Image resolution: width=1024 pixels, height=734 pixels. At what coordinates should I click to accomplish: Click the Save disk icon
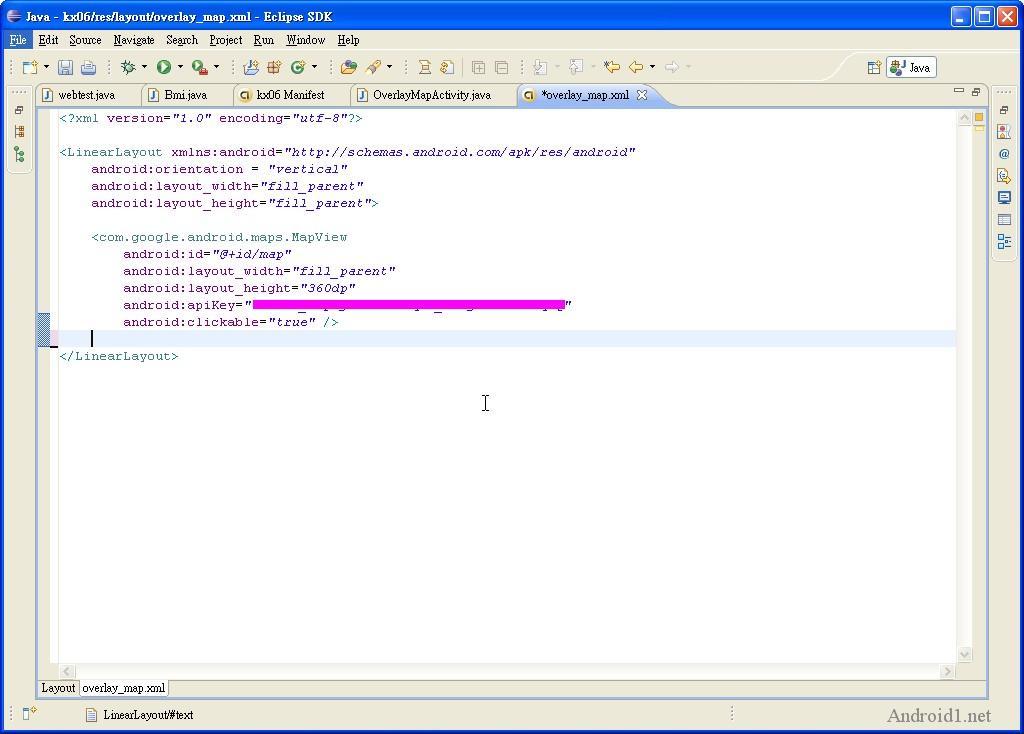(x=65, y=67)
